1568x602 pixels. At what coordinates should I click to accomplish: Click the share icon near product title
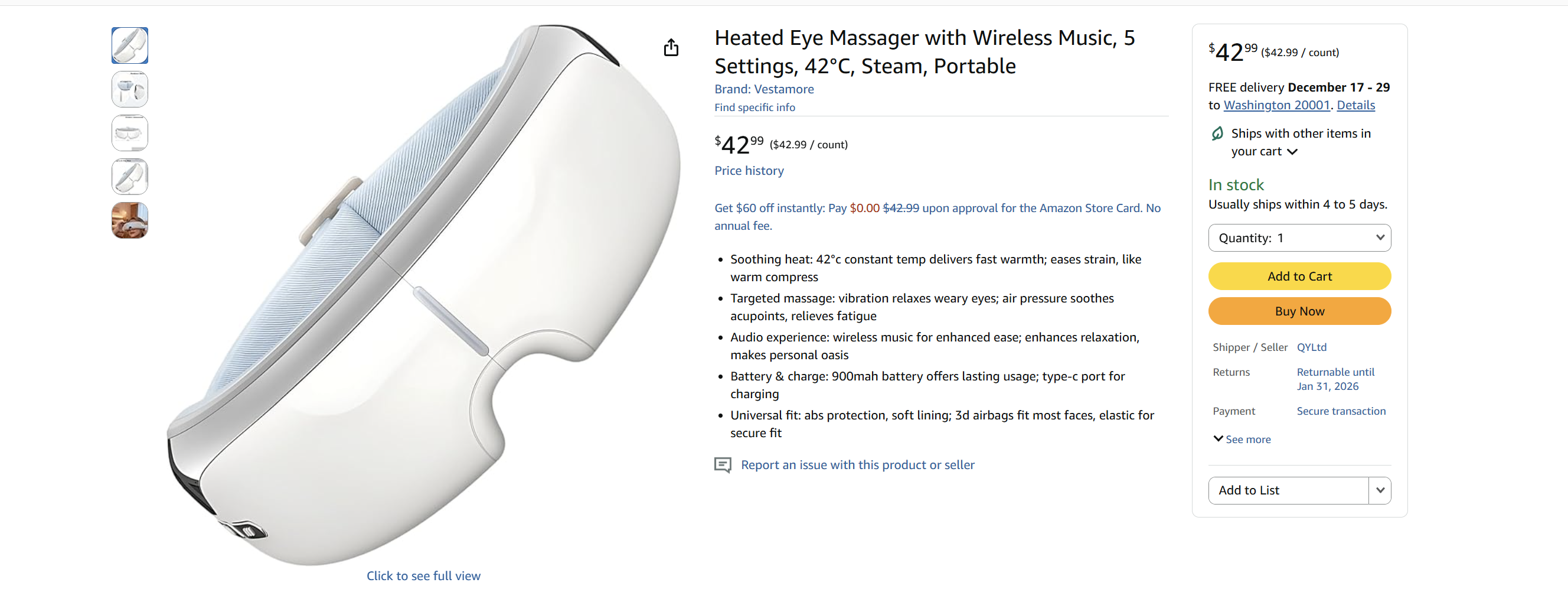point(671,47)
